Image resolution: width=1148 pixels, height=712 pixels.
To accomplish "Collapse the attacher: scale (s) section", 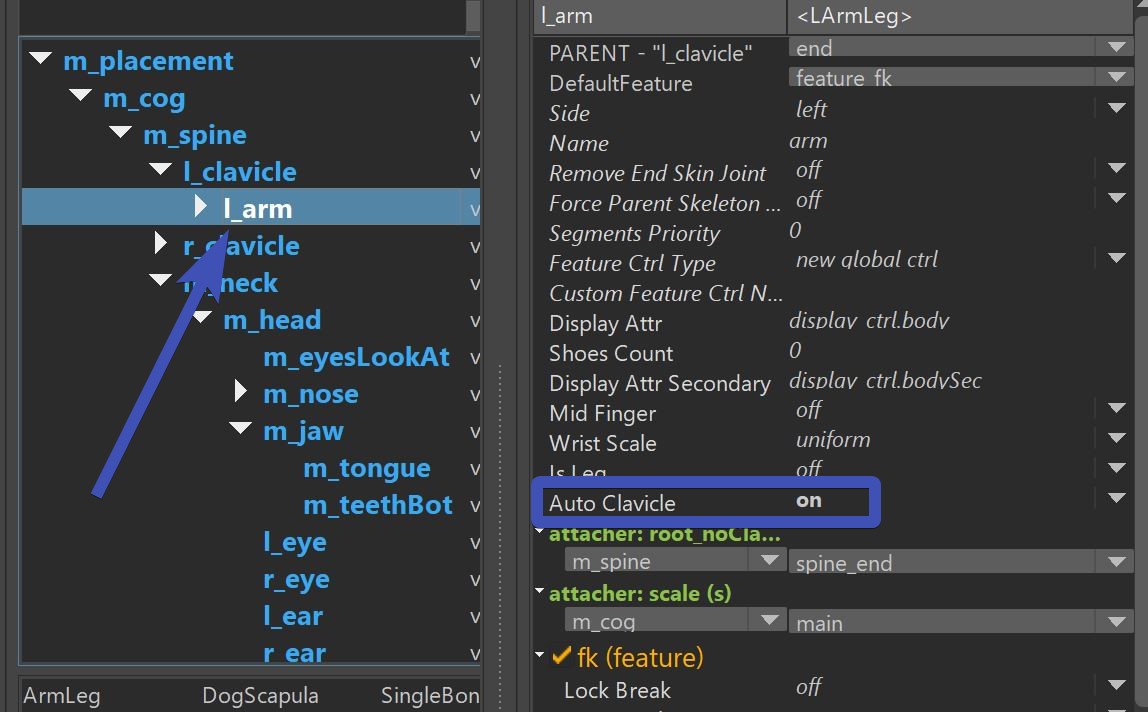I will coord(540,590).
